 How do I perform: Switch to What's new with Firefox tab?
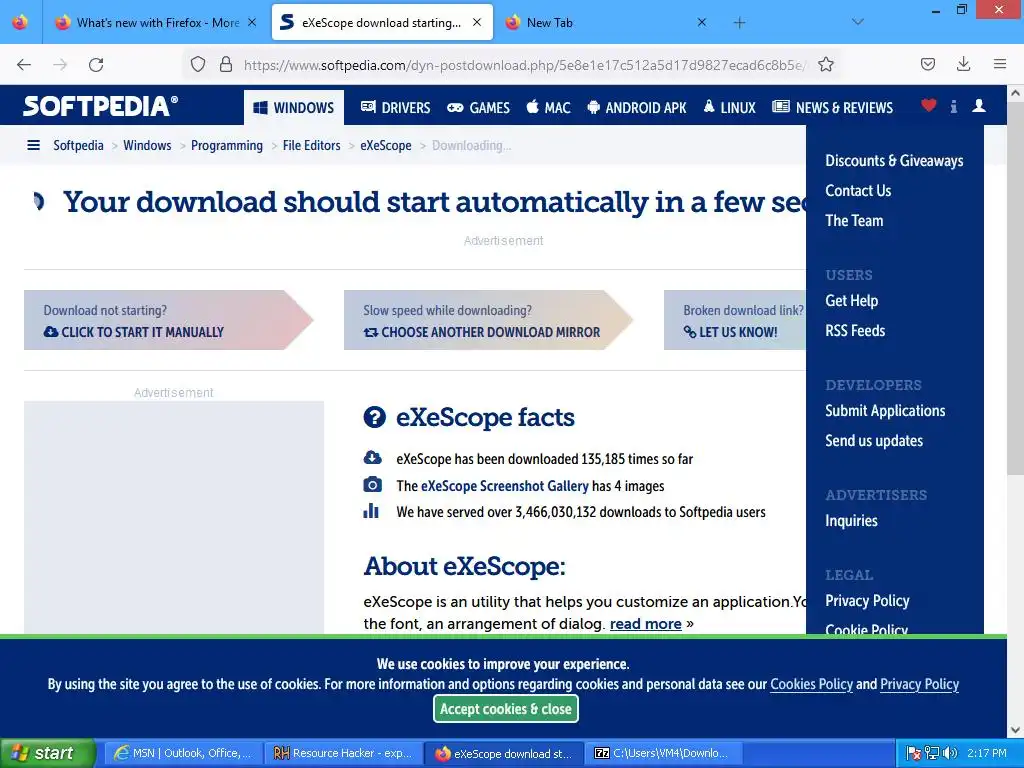[155, 22]
